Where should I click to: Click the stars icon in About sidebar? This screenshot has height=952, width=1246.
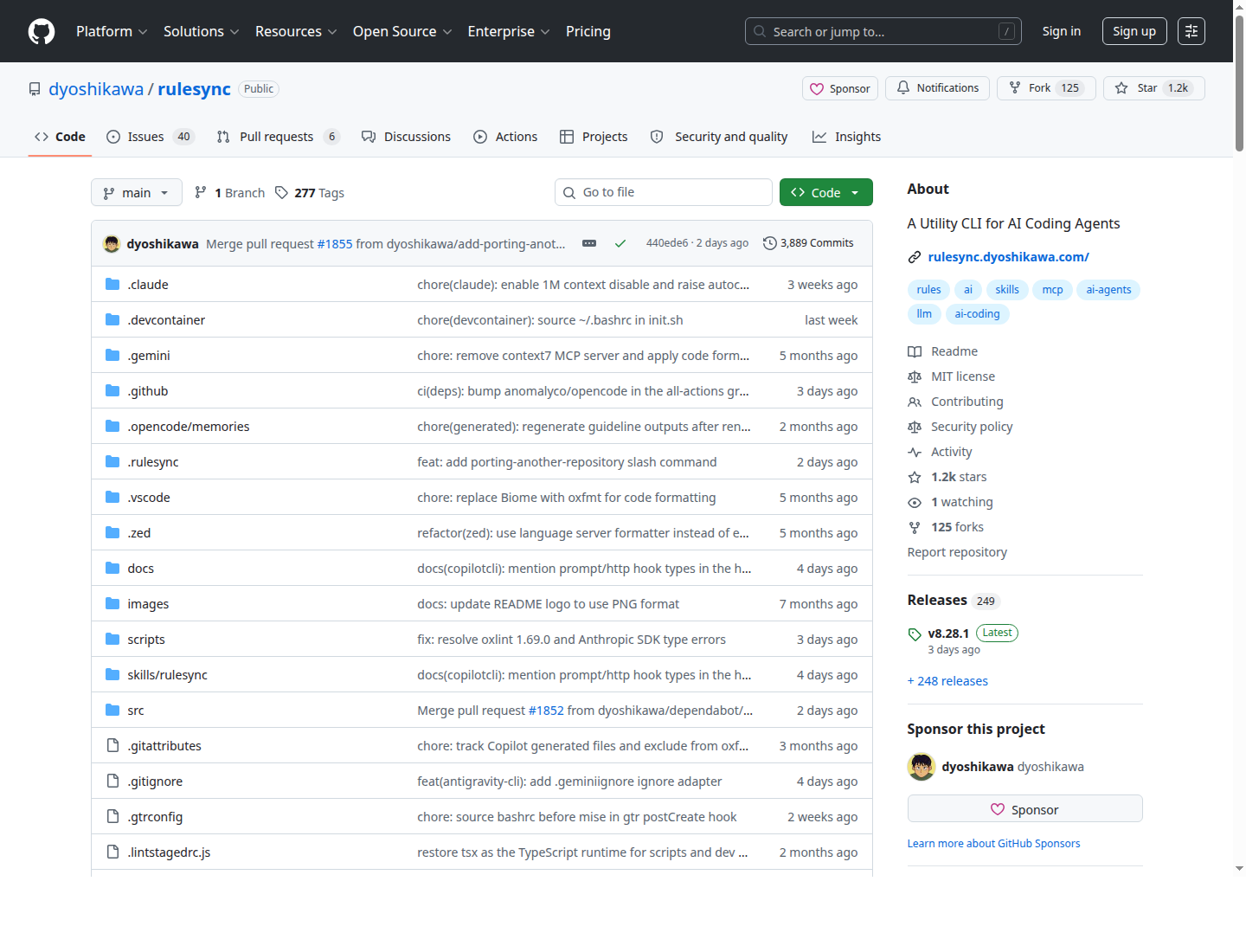click(915, 477)
